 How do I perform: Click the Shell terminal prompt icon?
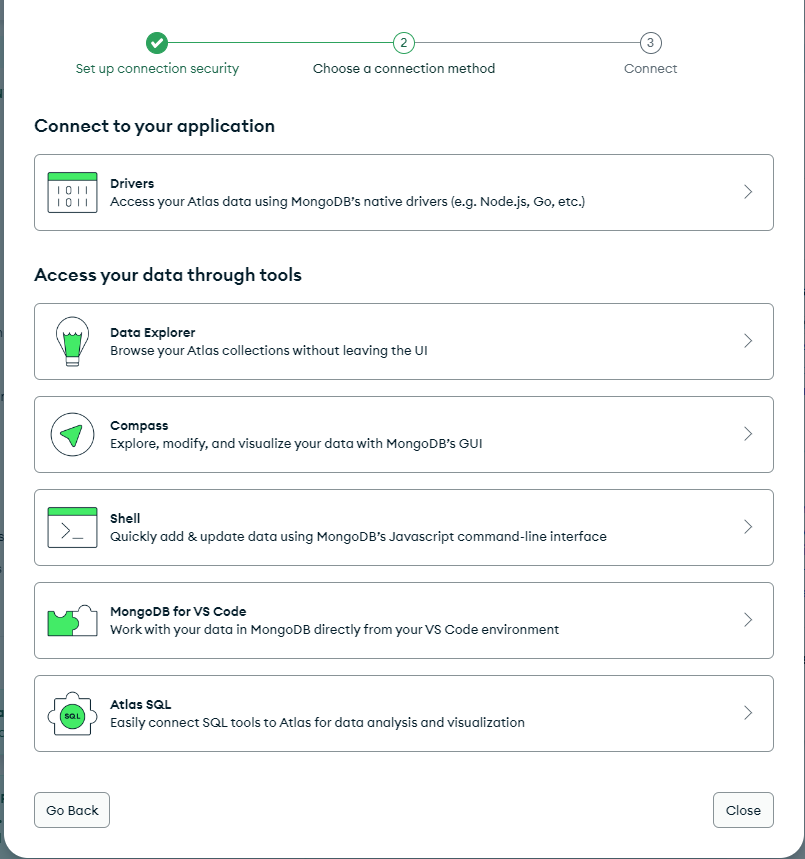pos(72,528)
